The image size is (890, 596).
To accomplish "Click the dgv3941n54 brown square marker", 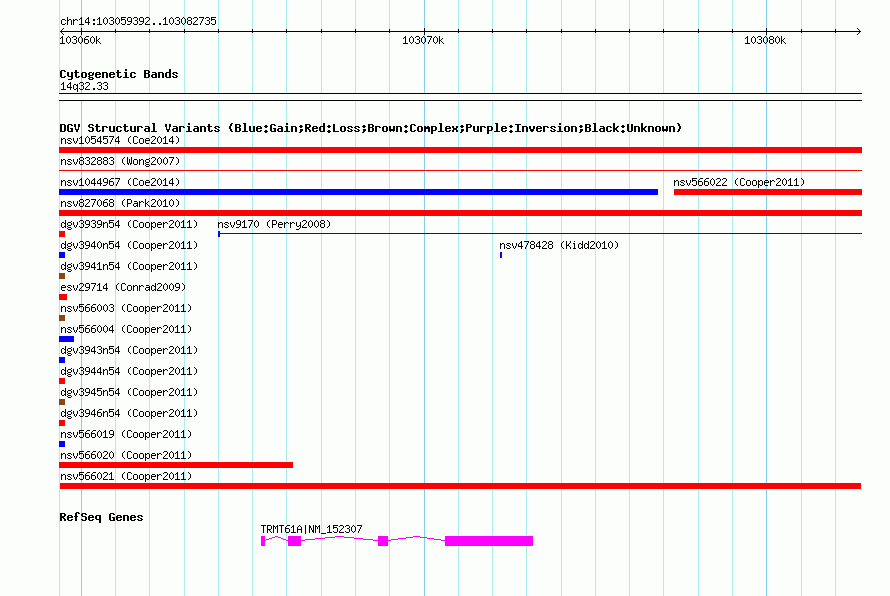I will 62,276.
